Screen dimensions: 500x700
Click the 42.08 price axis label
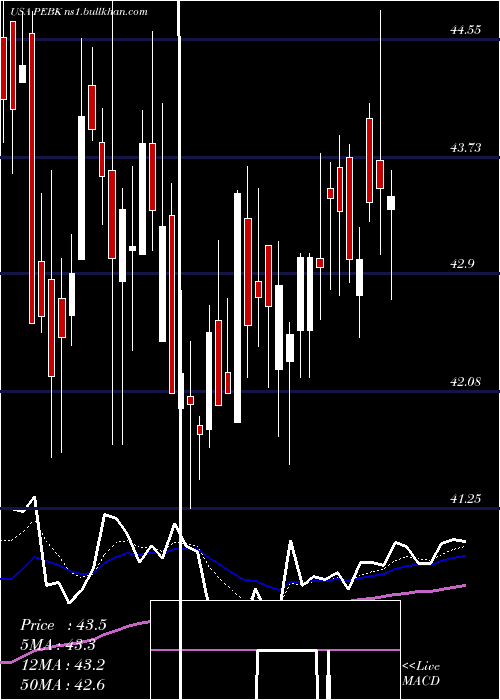pos(466,382)
